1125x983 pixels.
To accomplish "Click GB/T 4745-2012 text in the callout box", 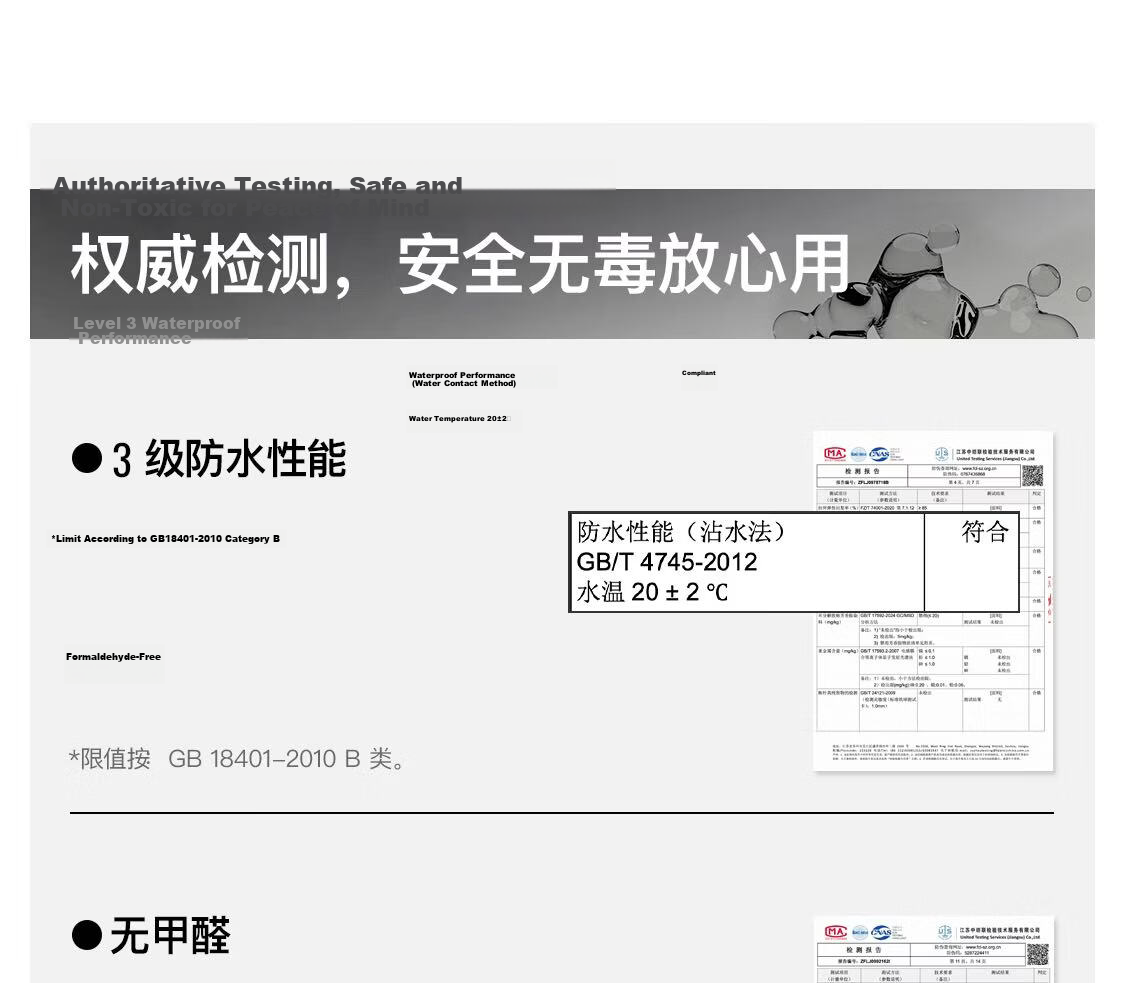I will (667, 562).
